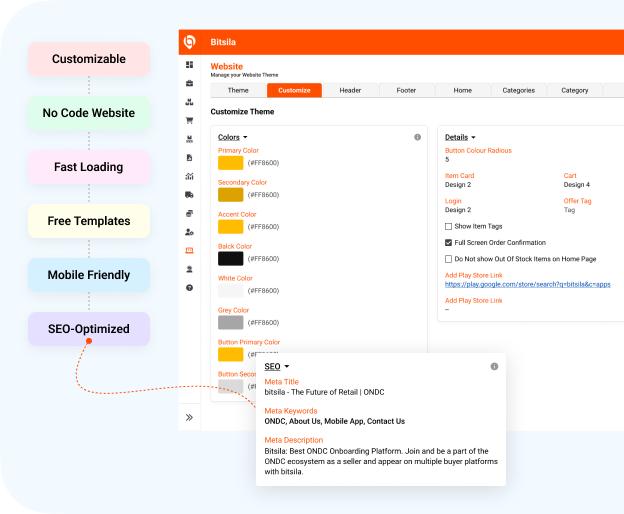Click the Offer Tag value Tag
624x514 pixels.
tap(569, 210)
